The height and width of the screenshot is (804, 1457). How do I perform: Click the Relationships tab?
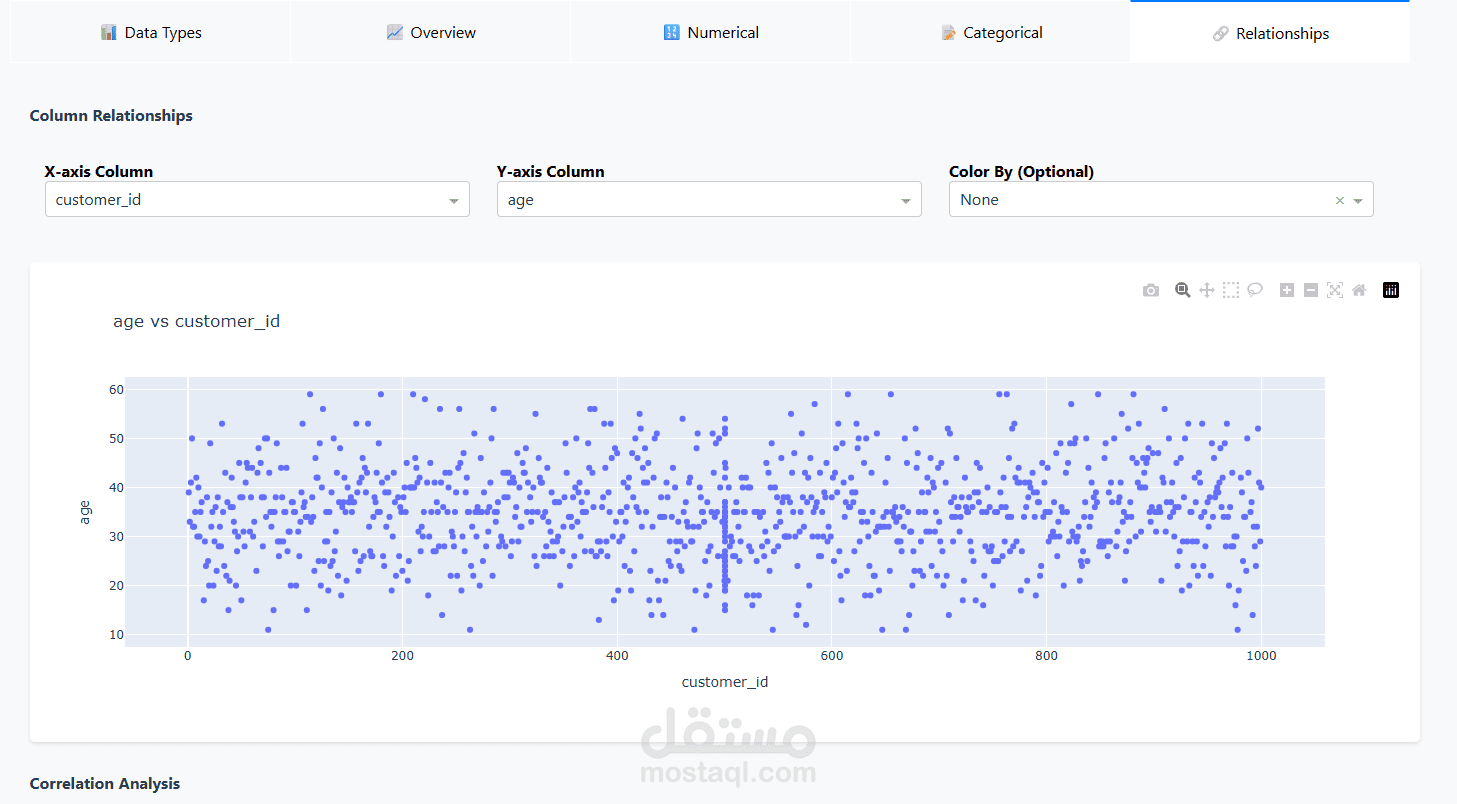[x=1270, y=33]
